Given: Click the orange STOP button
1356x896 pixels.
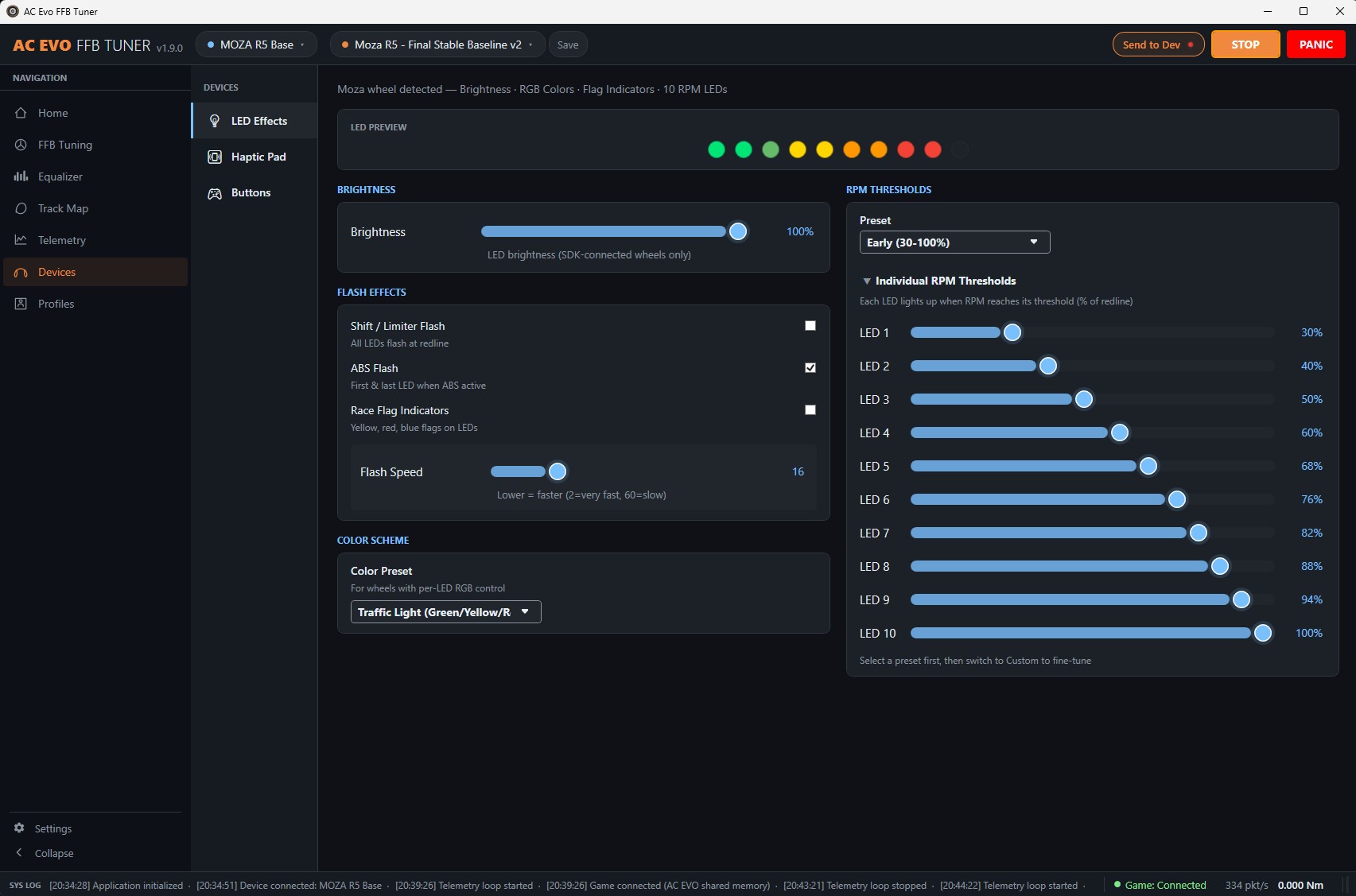Looking at the screenshot, I should coord(1245,45).
